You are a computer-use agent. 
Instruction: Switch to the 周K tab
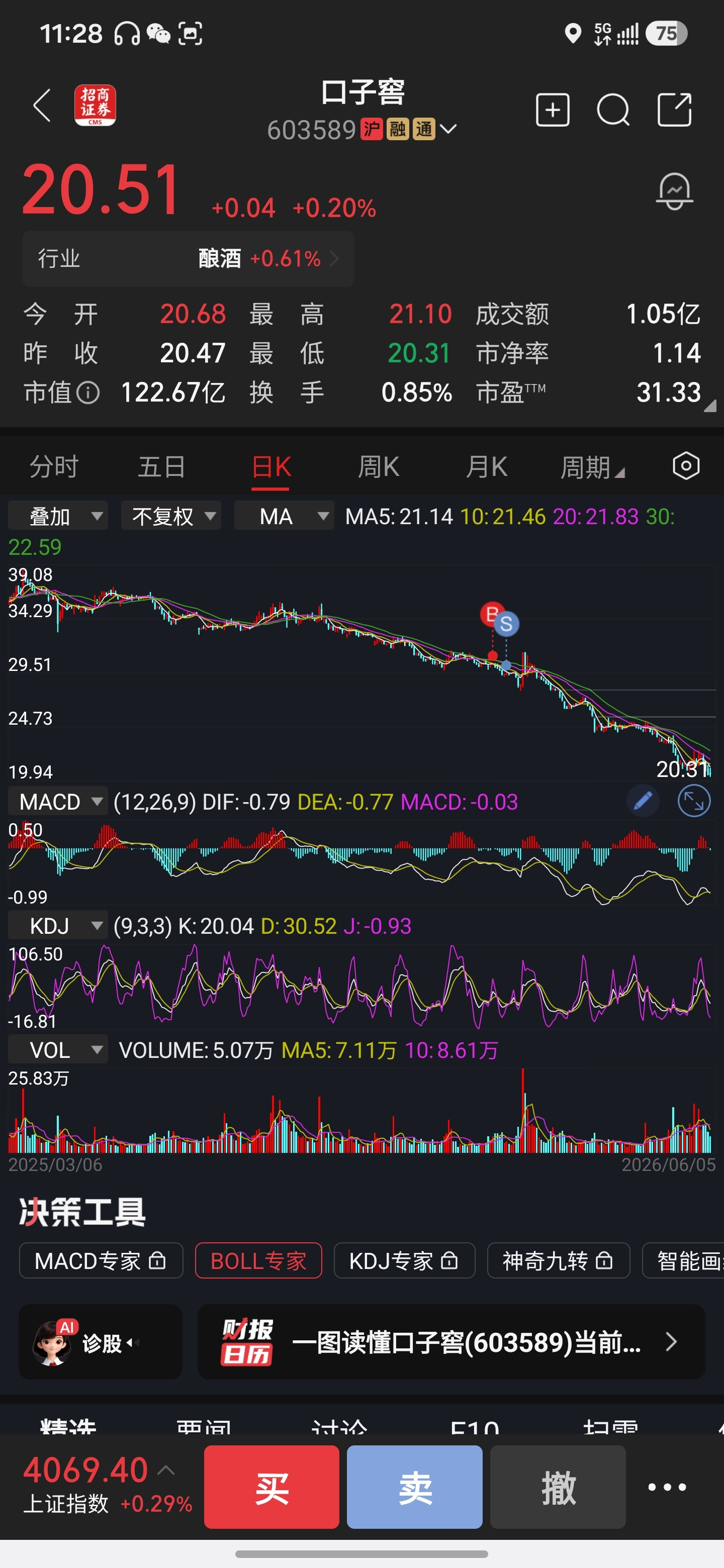pos(378,467)
